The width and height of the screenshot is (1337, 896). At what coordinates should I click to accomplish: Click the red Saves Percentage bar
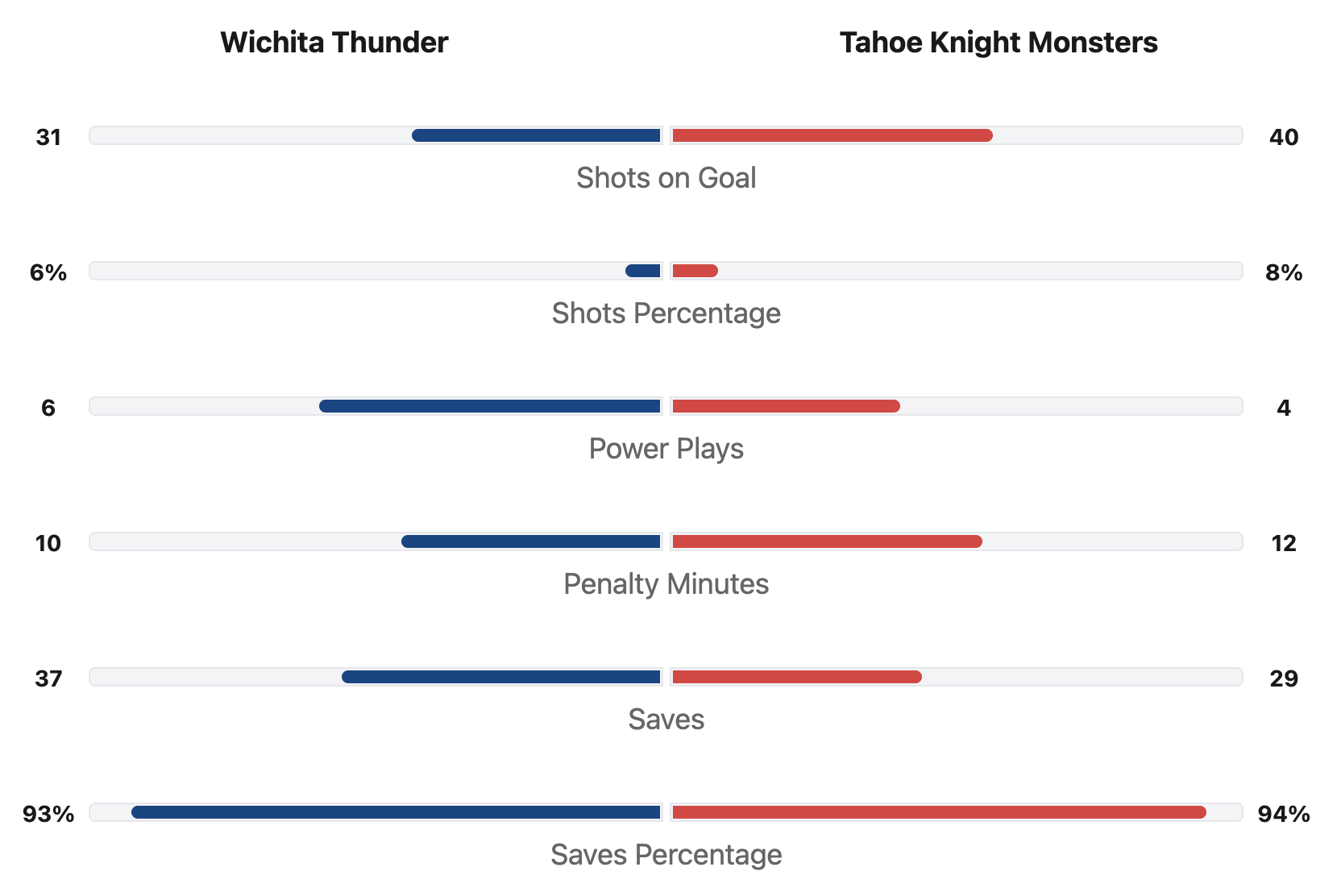pos(939,812)
